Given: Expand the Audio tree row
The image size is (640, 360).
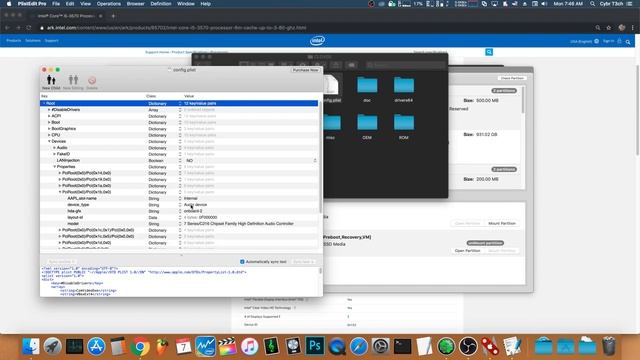Looking at the screenshot, I should pyautogui.click(x=54, y=148).
